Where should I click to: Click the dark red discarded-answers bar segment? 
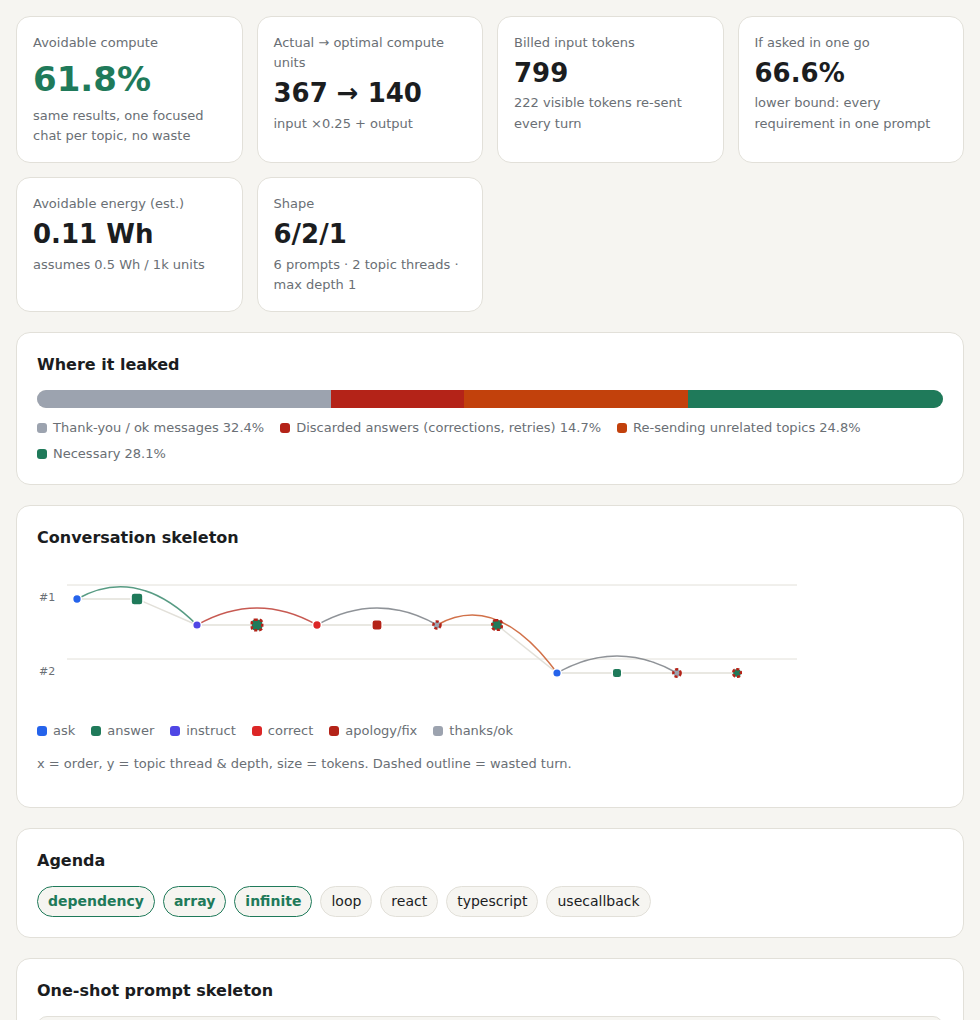tap(397, 399)
